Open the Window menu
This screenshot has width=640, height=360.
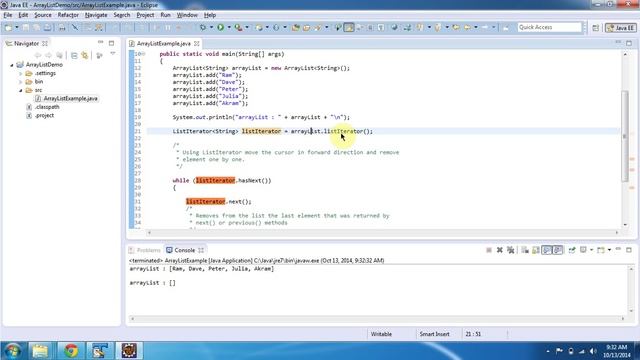187,15
